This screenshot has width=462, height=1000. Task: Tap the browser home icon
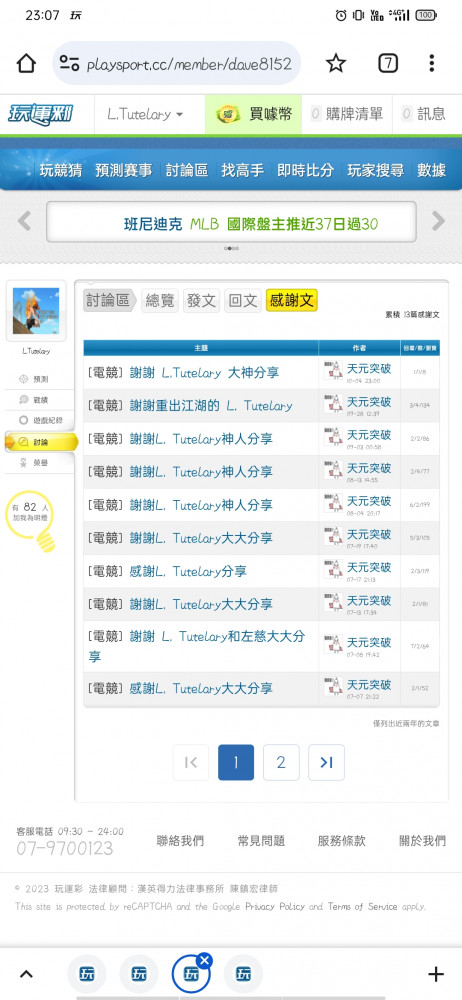tap(26, 63)
